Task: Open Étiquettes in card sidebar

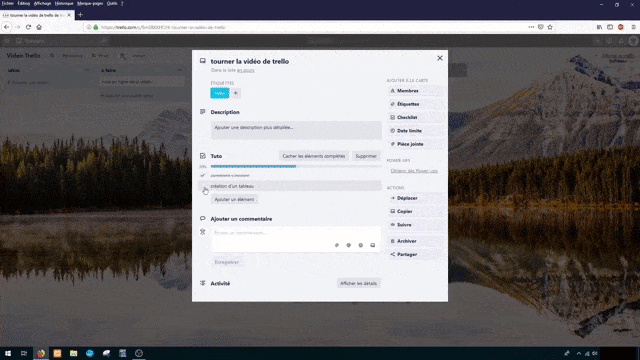Action: click(415, 104)
